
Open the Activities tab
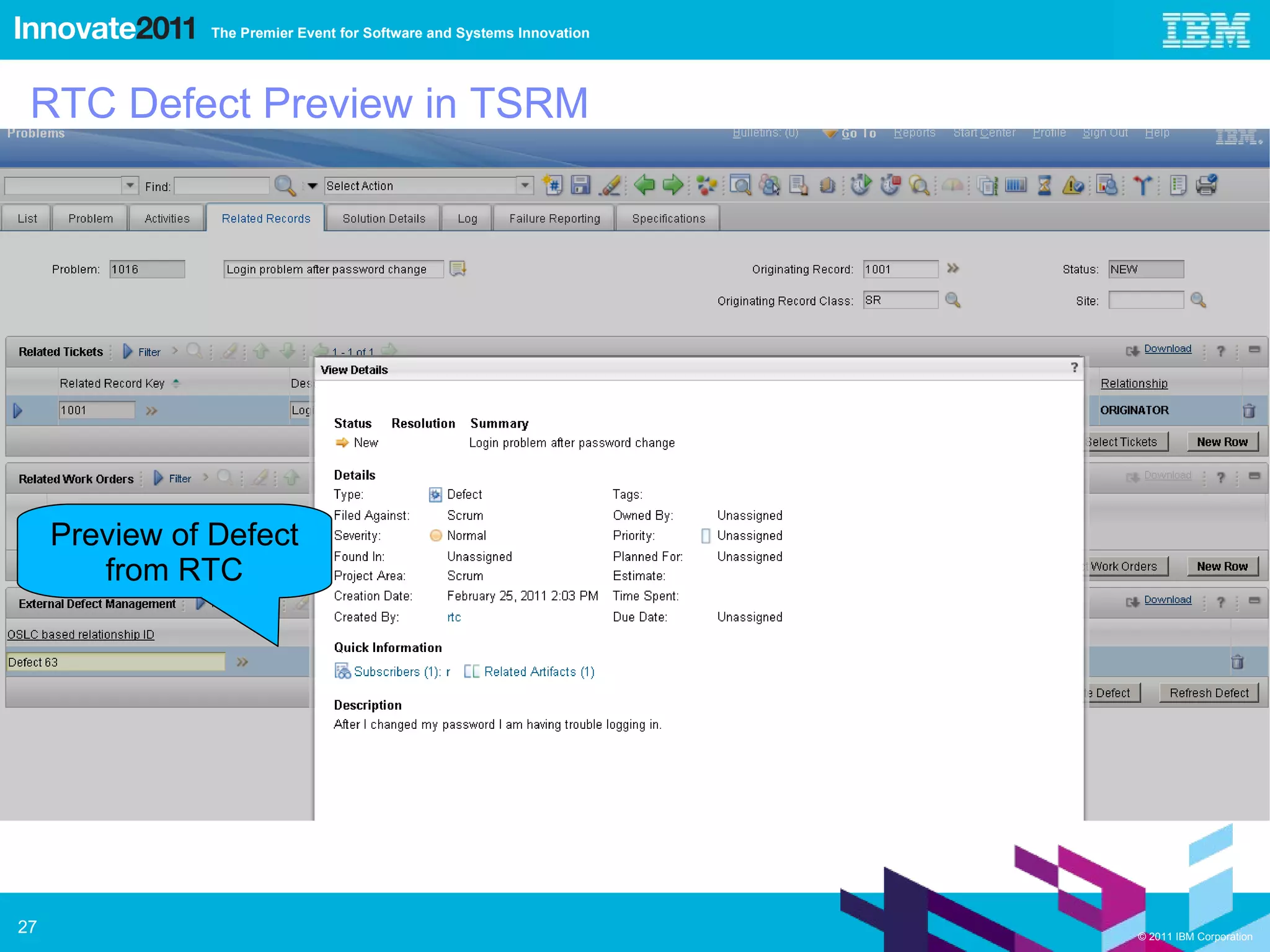point(167,218)
